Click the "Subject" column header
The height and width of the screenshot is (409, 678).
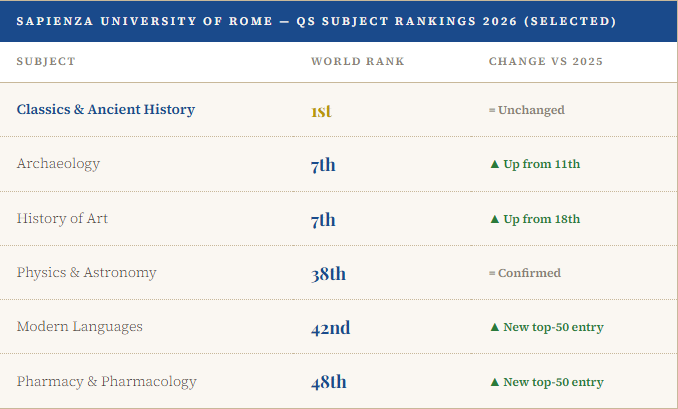click(46, 62)
